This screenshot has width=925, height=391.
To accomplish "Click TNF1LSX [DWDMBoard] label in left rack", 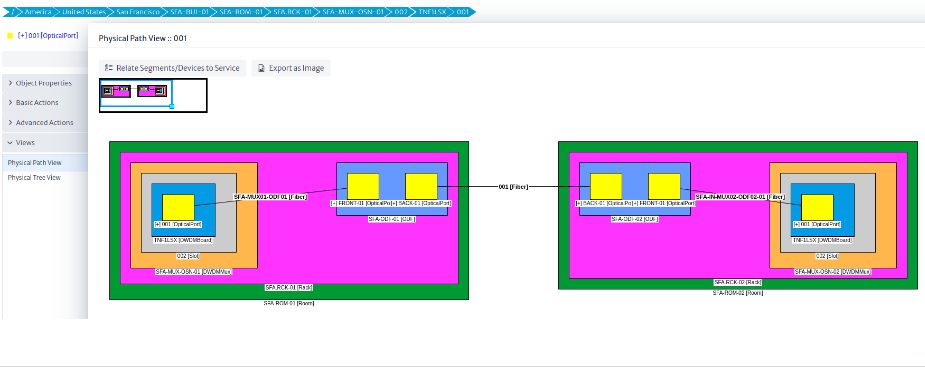I will 183,240.
